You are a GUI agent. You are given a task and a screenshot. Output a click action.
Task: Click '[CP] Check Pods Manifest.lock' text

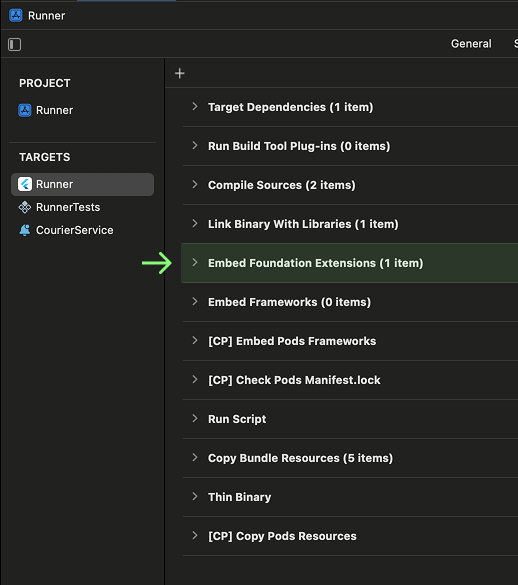click(294, 380)
